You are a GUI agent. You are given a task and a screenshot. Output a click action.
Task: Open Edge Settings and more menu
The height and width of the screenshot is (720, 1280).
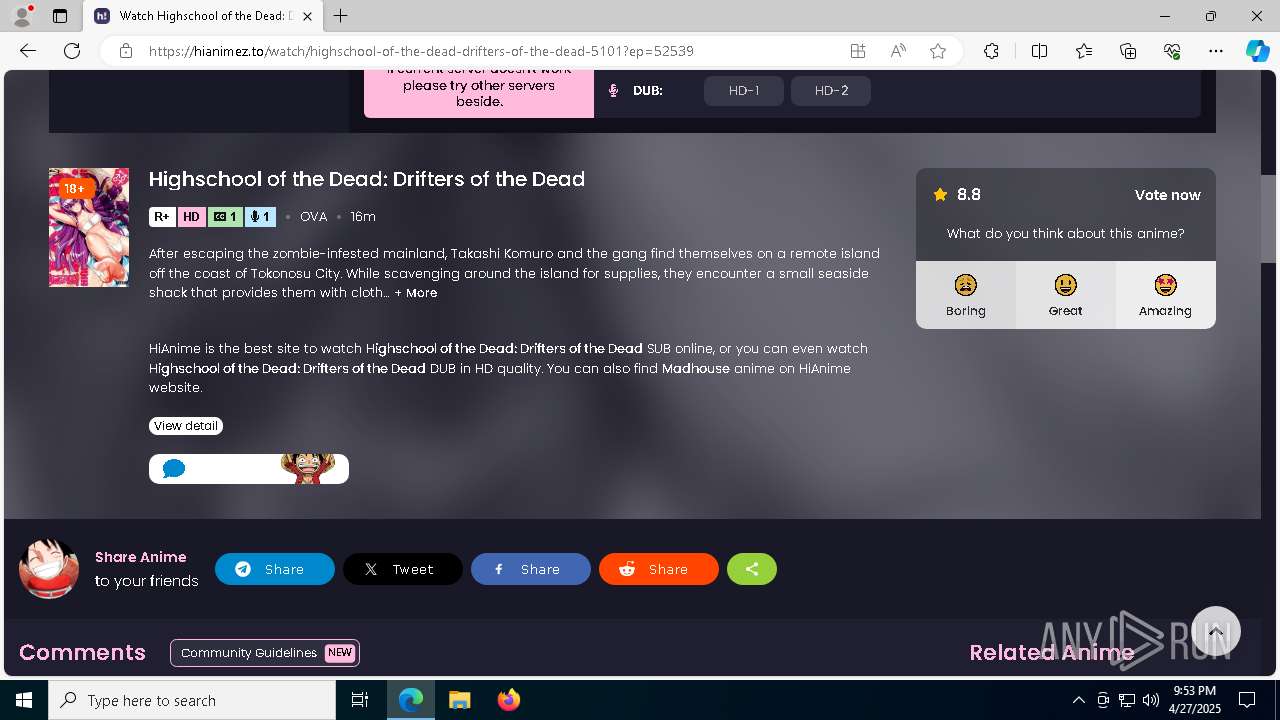tap(1216, 51)
